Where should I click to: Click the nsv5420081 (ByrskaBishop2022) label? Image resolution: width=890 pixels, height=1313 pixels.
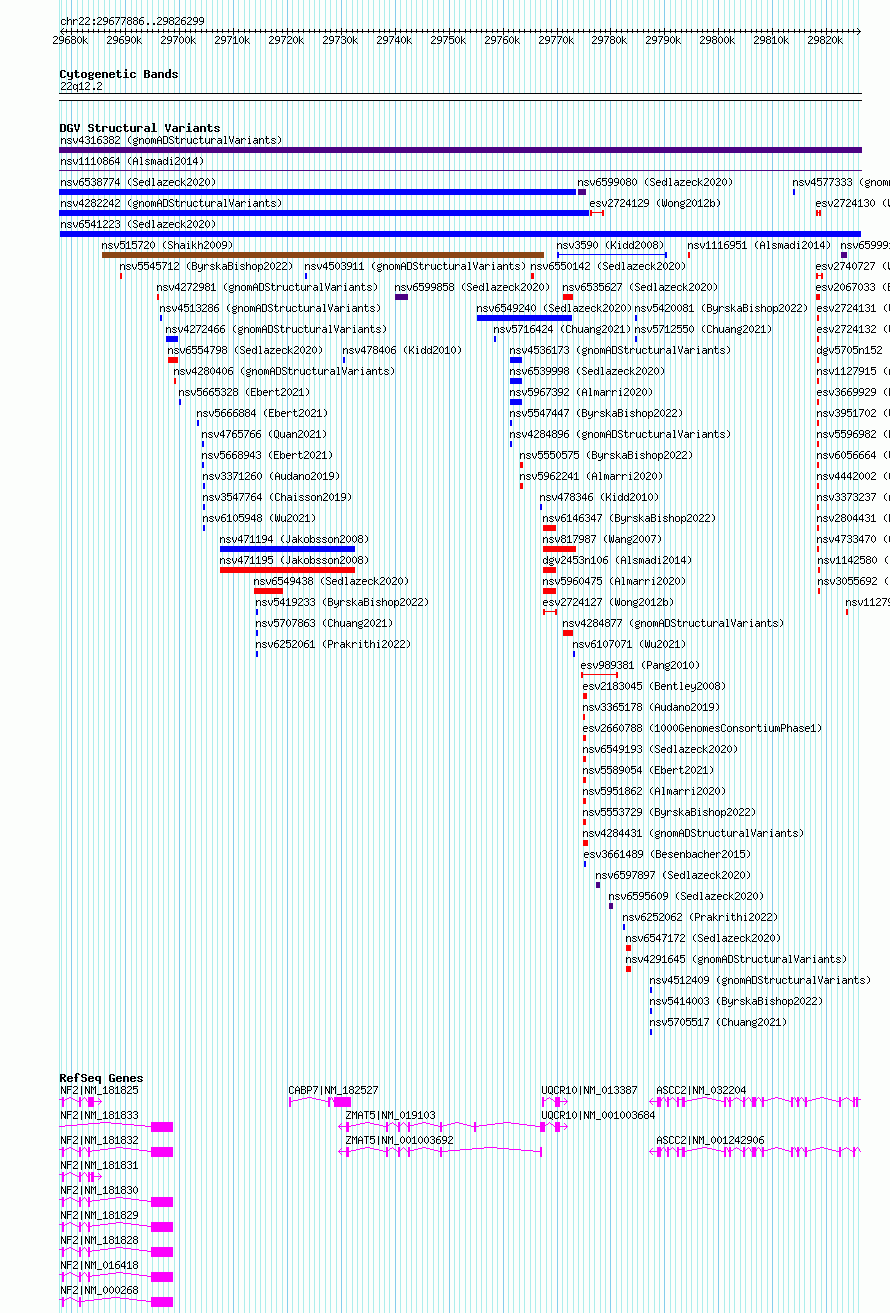tap(721, 308)
